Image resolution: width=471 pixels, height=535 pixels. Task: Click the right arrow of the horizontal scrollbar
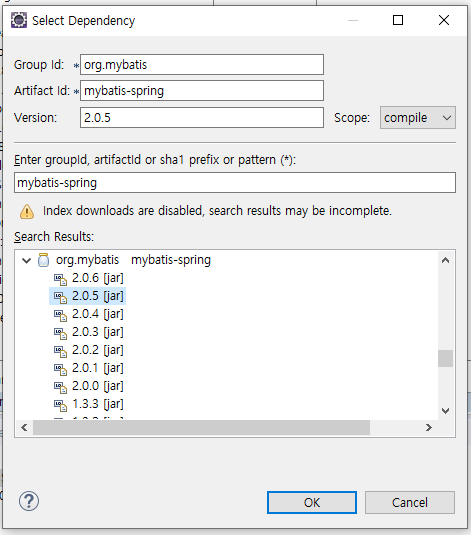(x=429, y=428)
